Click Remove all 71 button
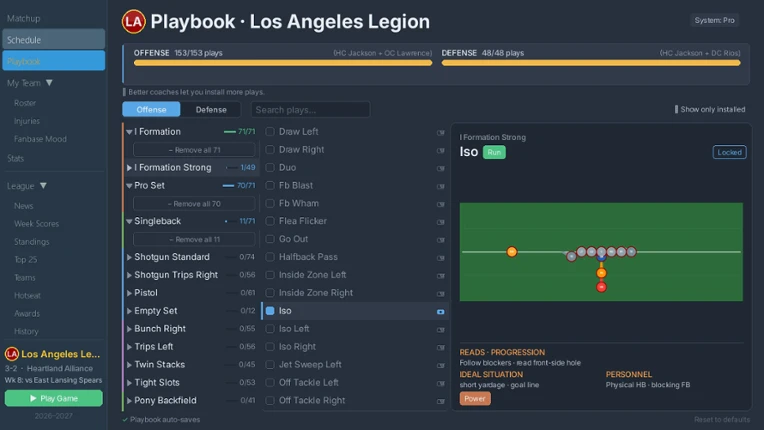 click(x=194, y=150)
